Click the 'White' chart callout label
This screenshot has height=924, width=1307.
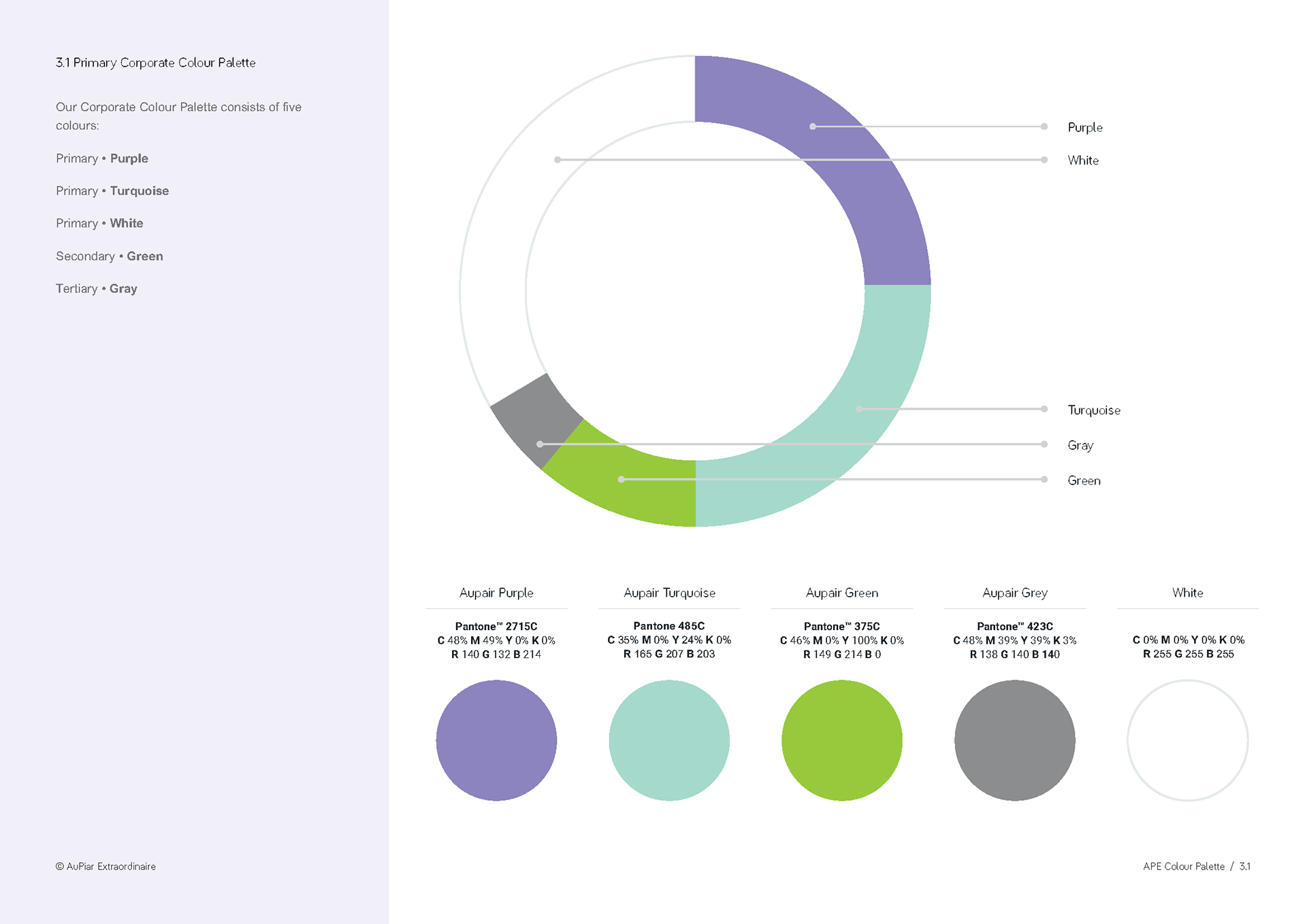pos(1083,161)
